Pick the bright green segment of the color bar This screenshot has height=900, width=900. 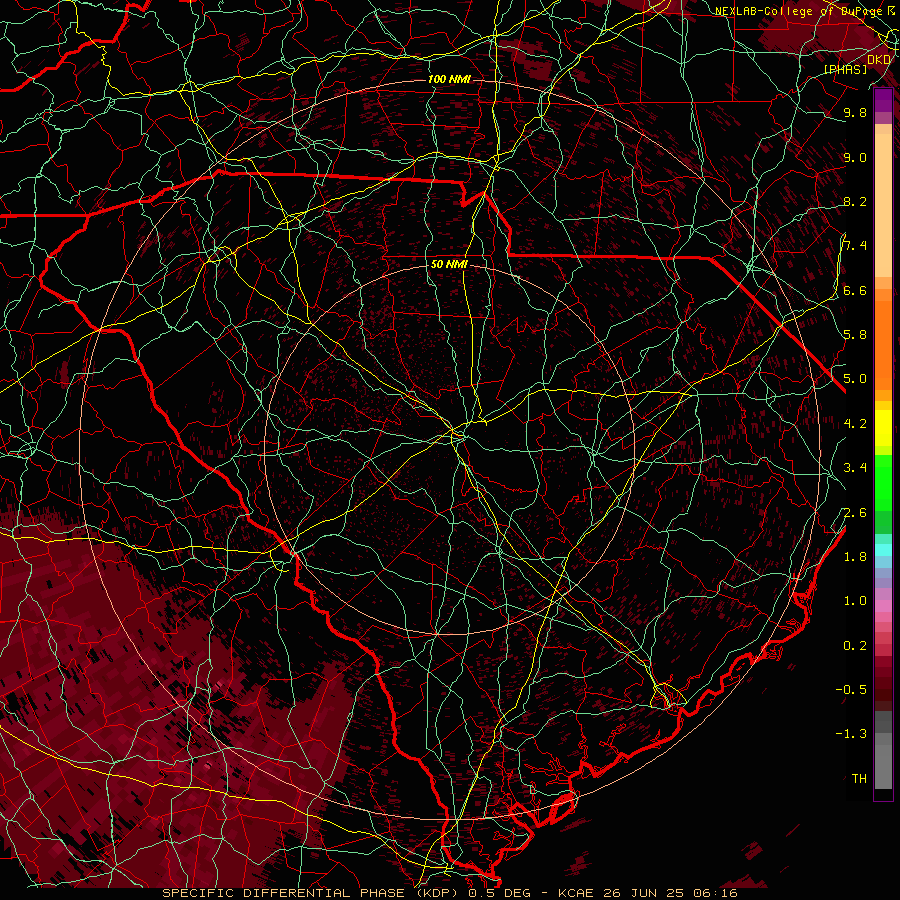tap(883, 482)
